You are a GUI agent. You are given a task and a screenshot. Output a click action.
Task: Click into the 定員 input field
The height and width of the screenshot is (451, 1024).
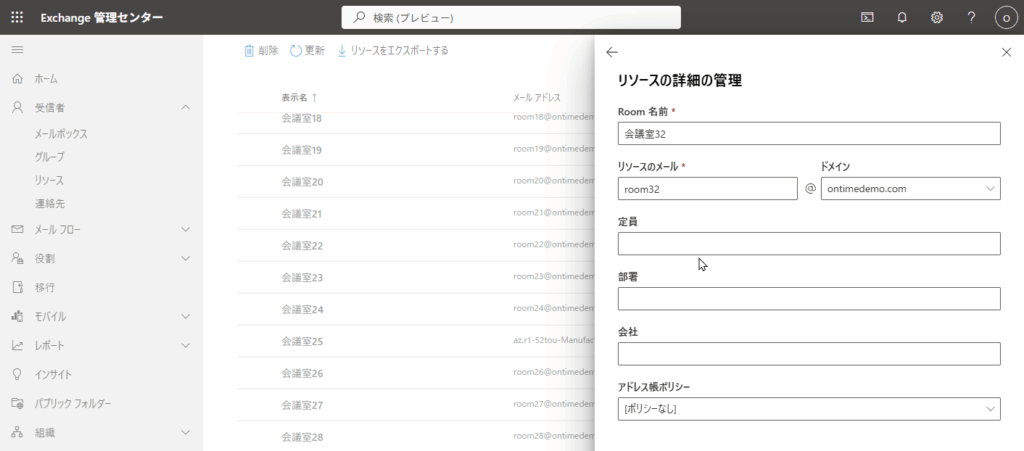[809, 244]
